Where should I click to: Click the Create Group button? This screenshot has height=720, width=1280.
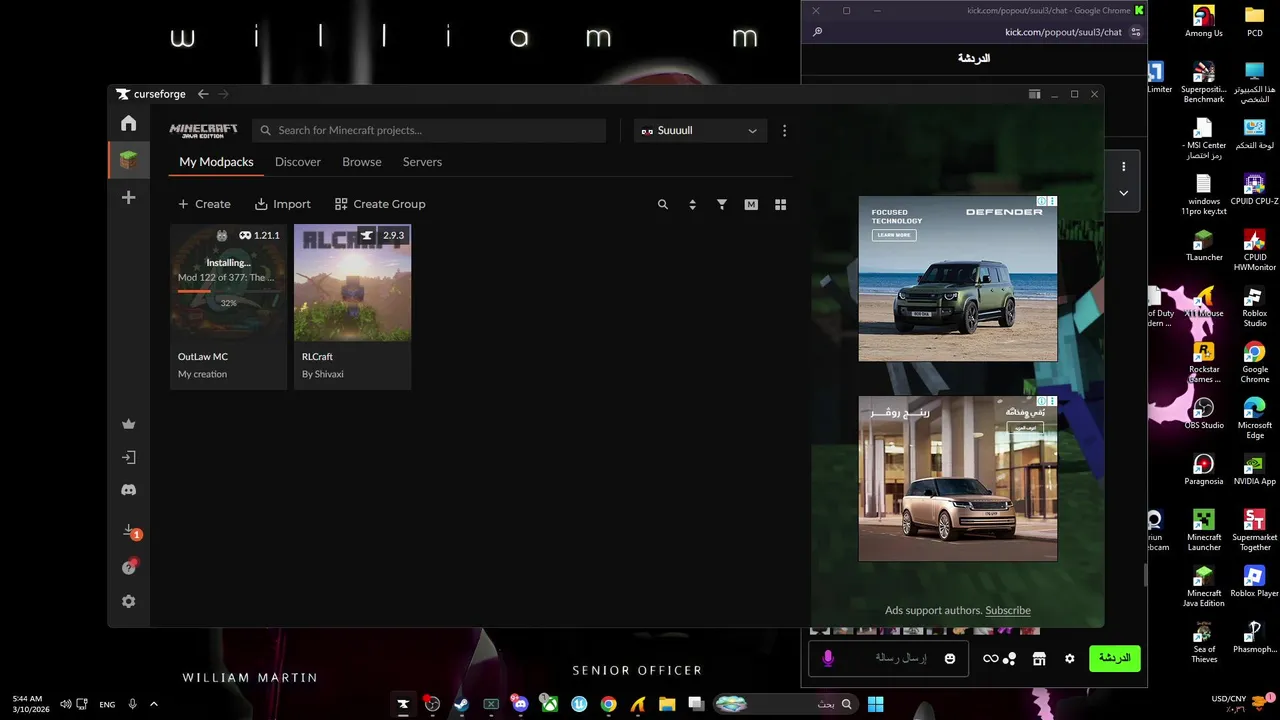pyautogui.click(x=380, y=204)
